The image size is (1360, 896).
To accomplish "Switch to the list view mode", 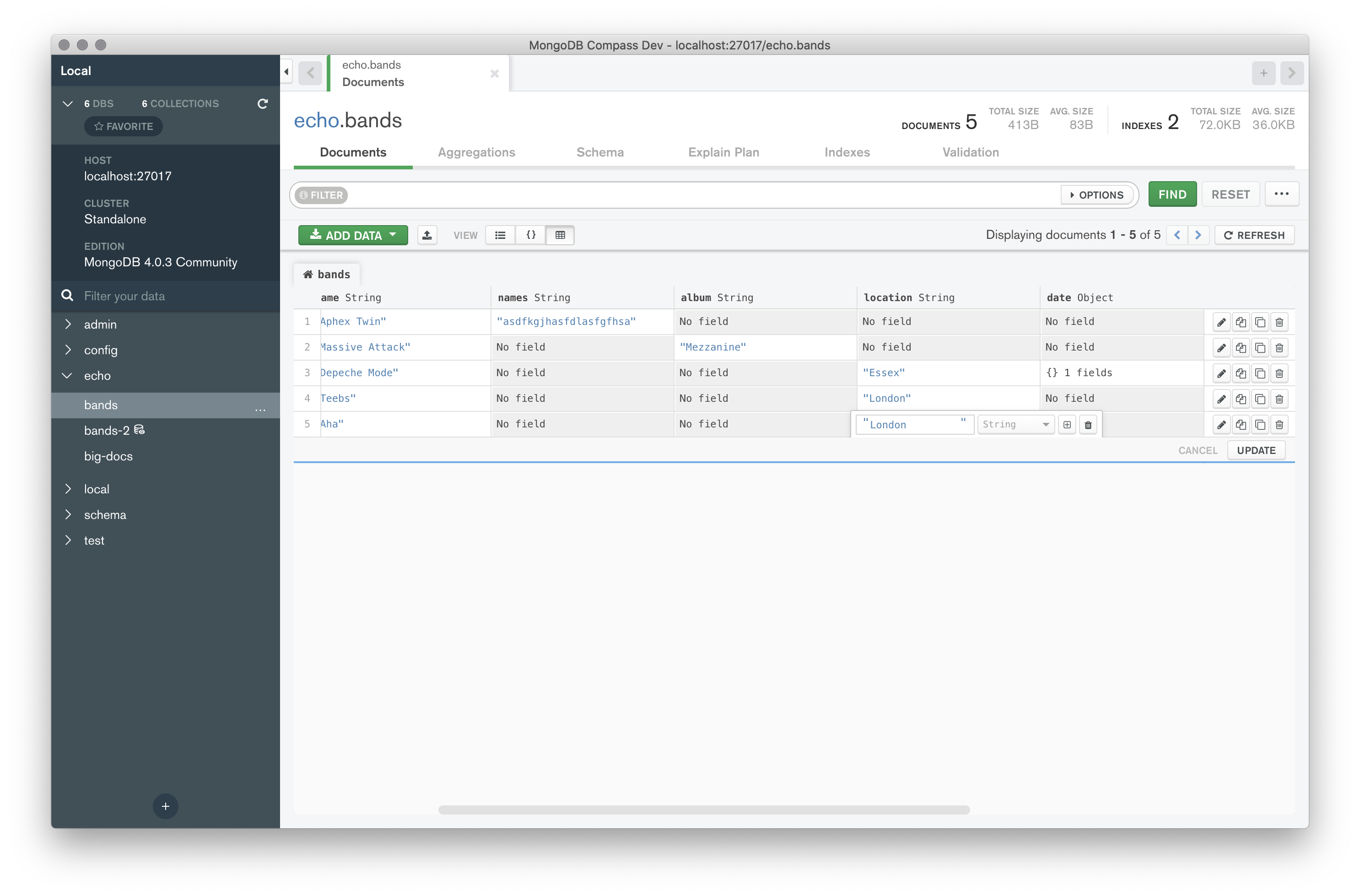I will [500, 235].
